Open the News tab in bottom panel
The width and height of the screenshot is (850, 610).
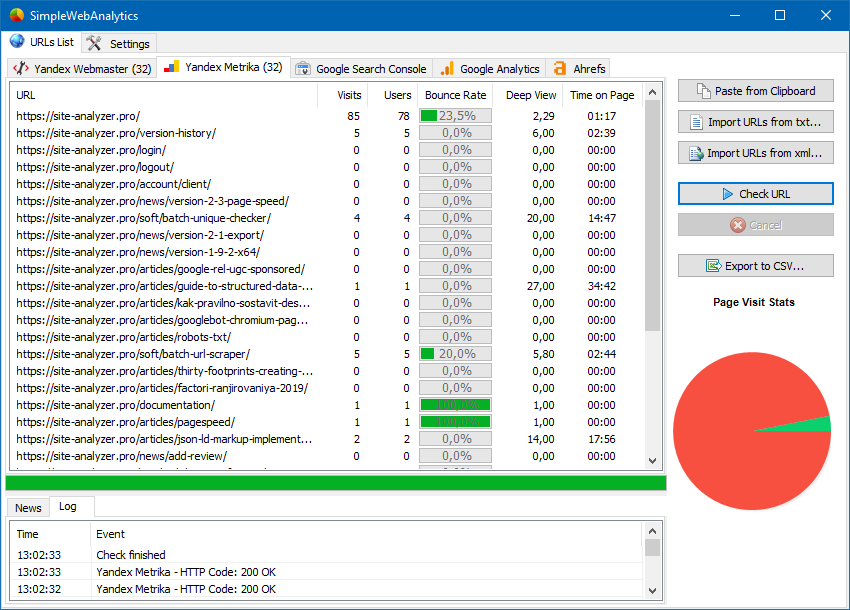[x=28, y=508]
